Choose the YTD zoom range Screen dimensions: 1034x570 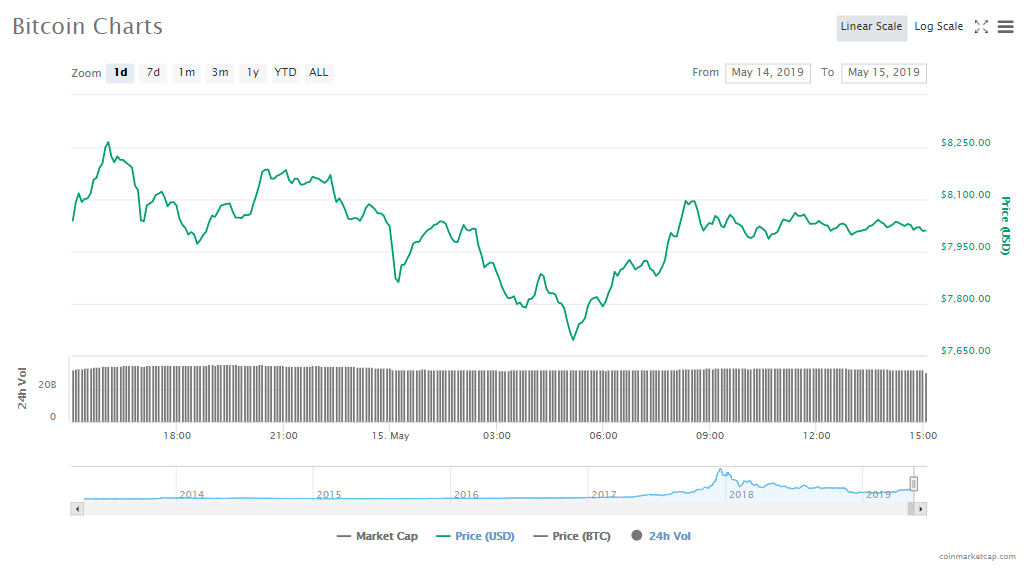coord(286,73)
